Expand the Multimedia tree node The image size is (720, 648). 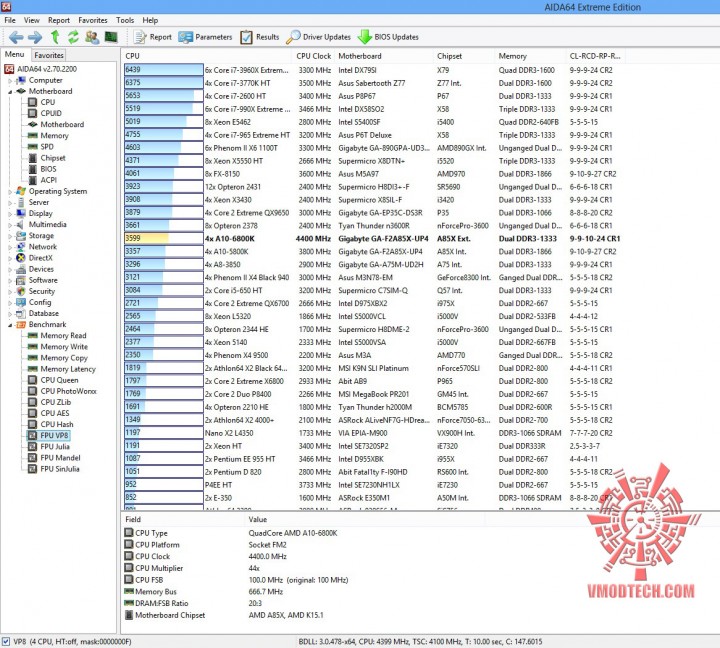point(10,225)
